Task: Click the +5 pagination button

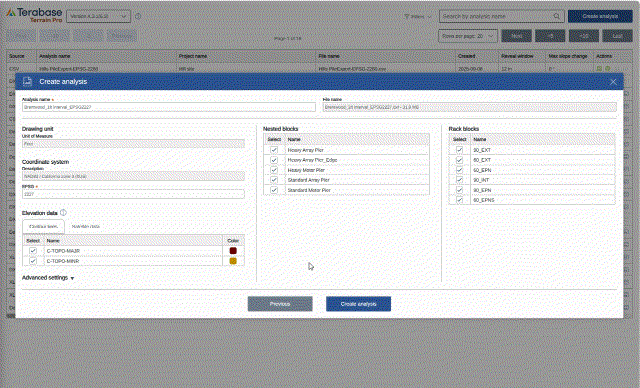Action: pos(550,36)
